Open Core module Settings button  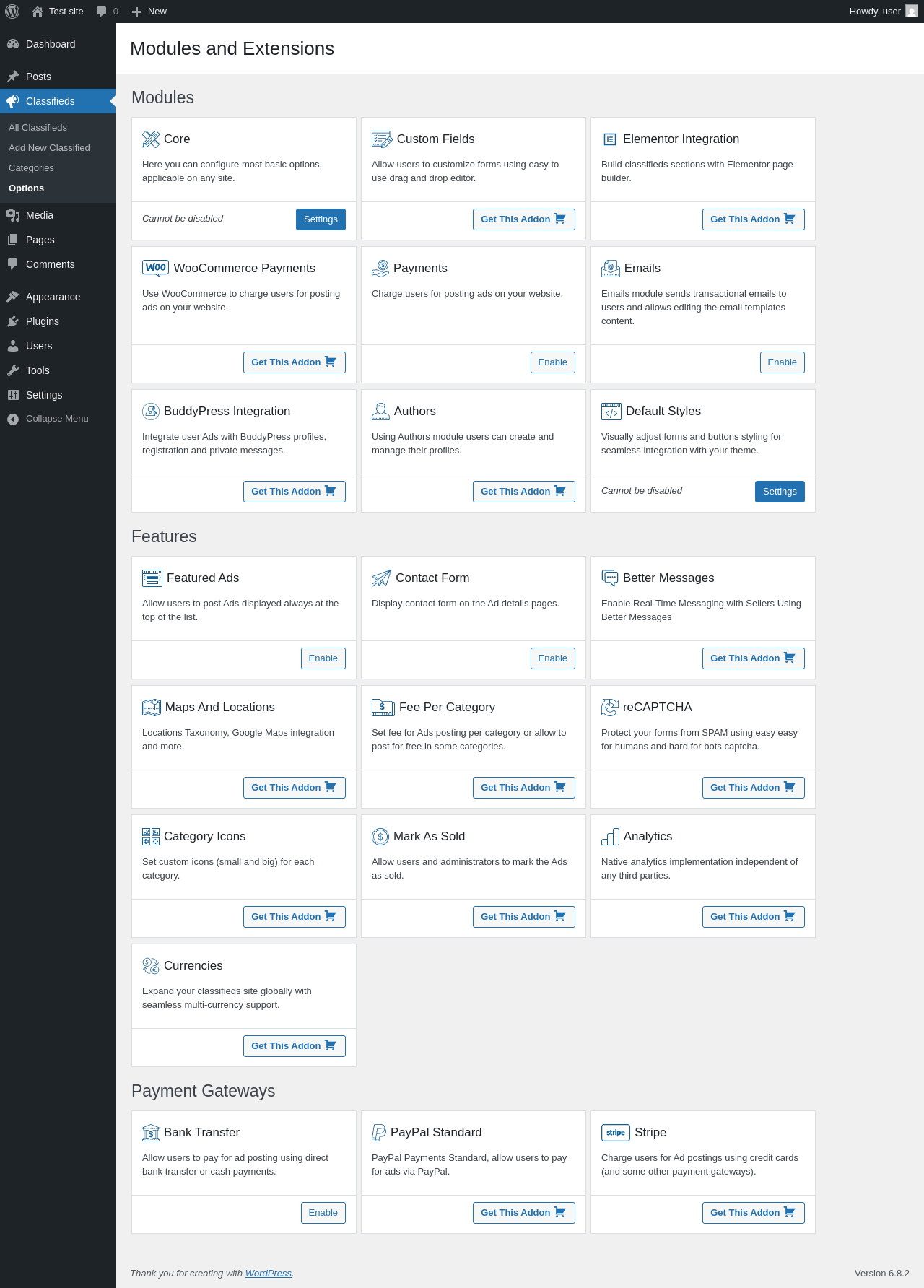[x=321, y=219]
